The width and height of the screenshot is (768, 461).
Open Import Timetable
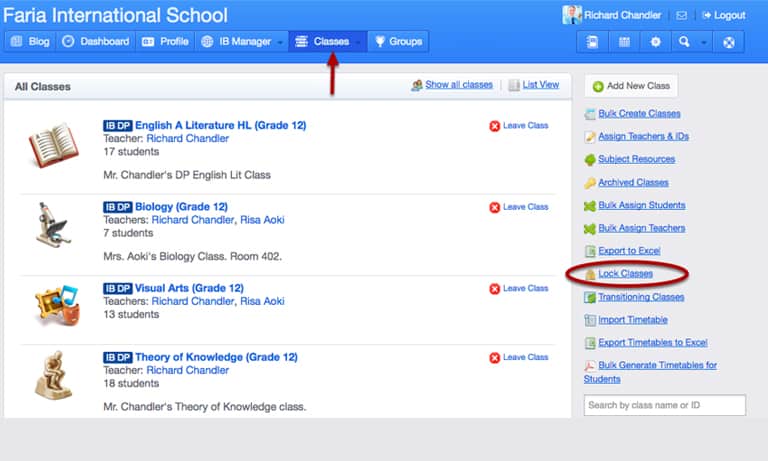point(633,320)
